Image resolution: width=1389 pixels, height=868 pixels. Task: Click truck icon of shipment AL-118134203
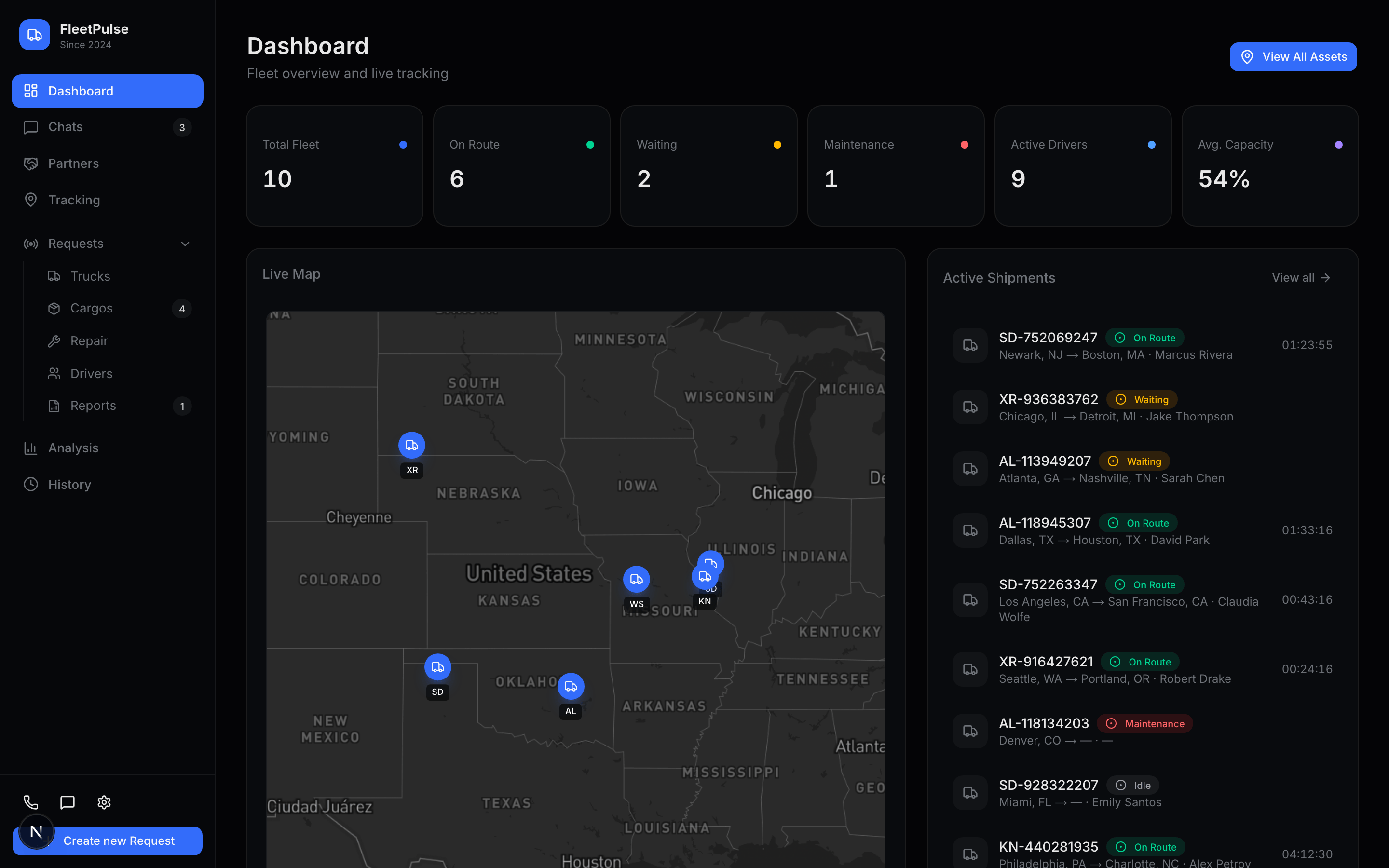pyautogui.click(x=970, y=732)
